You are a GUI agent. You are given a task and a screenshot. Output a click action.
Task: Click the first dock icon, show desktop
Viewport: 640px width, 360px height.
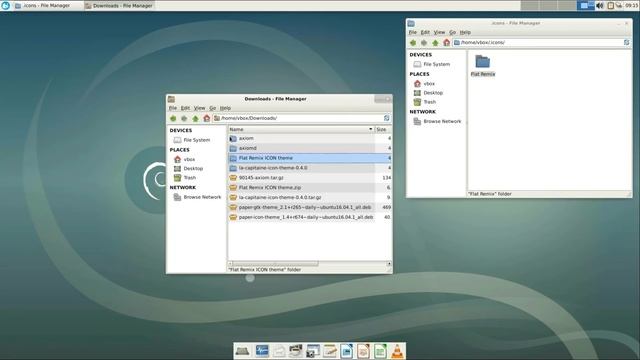point(243,351)
